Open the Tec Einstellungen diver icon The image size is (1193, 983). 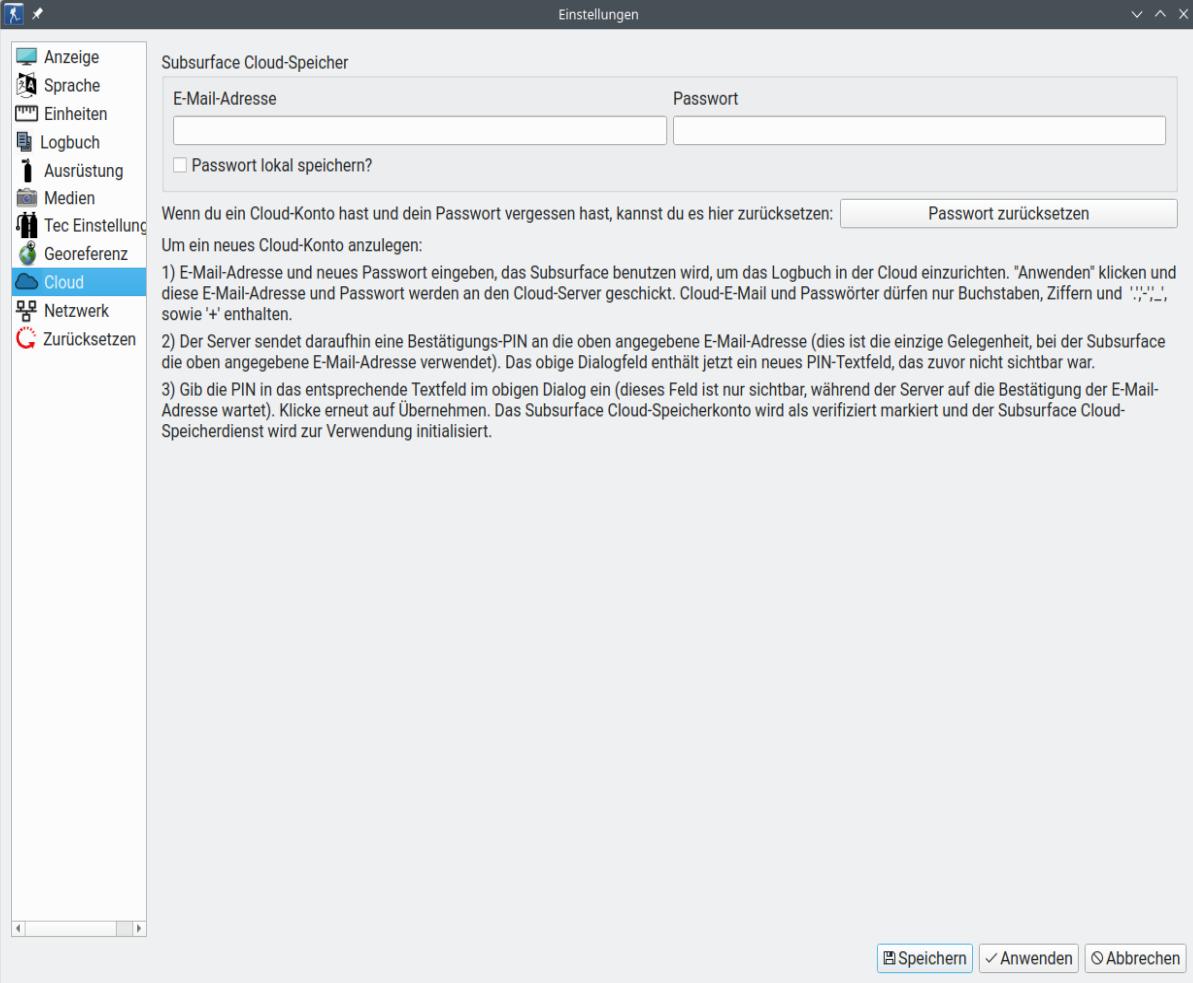pos(26,225)
